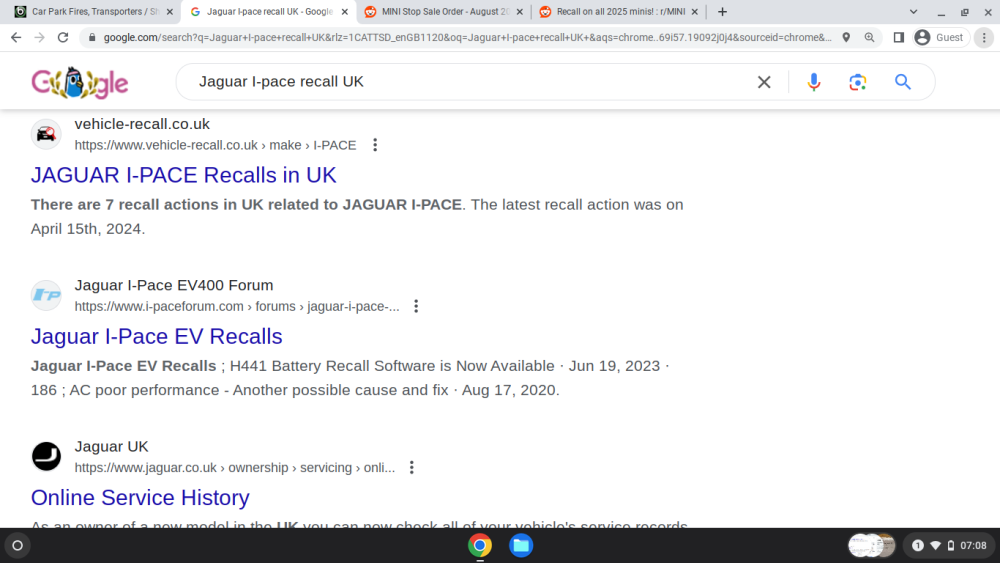The height and width of the screenshot is (563, 1000).
Task: Close the Jaguar I-pace recall tab
Action: [x=344, y=11]
